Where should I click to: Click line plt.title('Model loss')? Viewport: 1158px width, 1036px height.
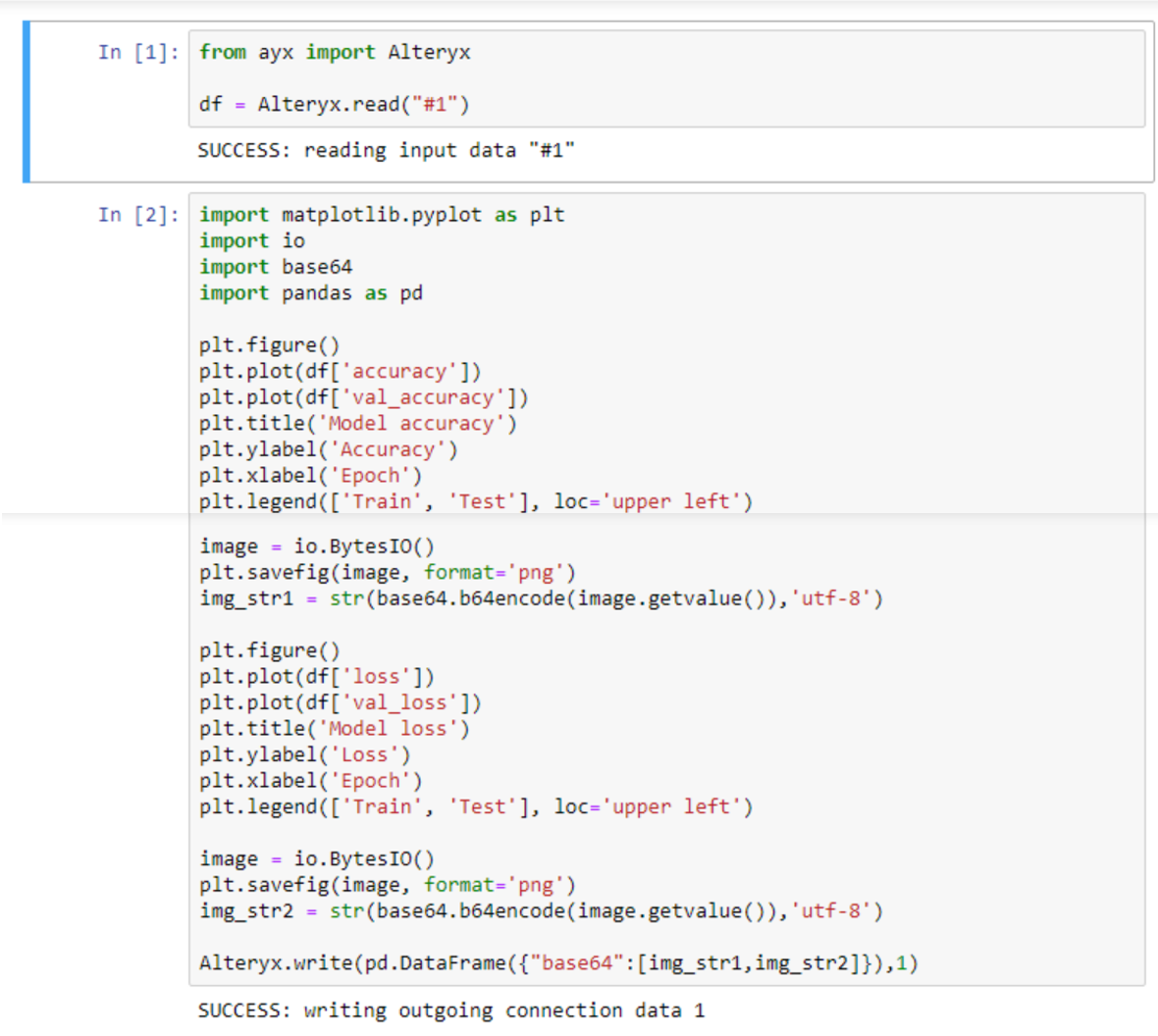point(334,729)
